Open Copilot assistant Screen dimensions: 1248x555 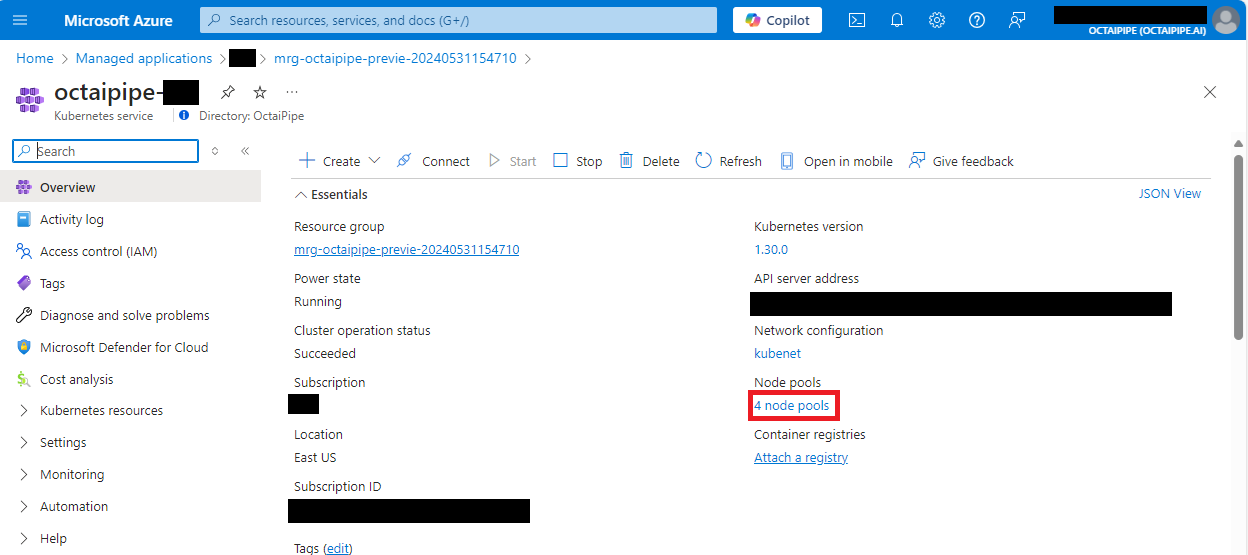[777, 20]
